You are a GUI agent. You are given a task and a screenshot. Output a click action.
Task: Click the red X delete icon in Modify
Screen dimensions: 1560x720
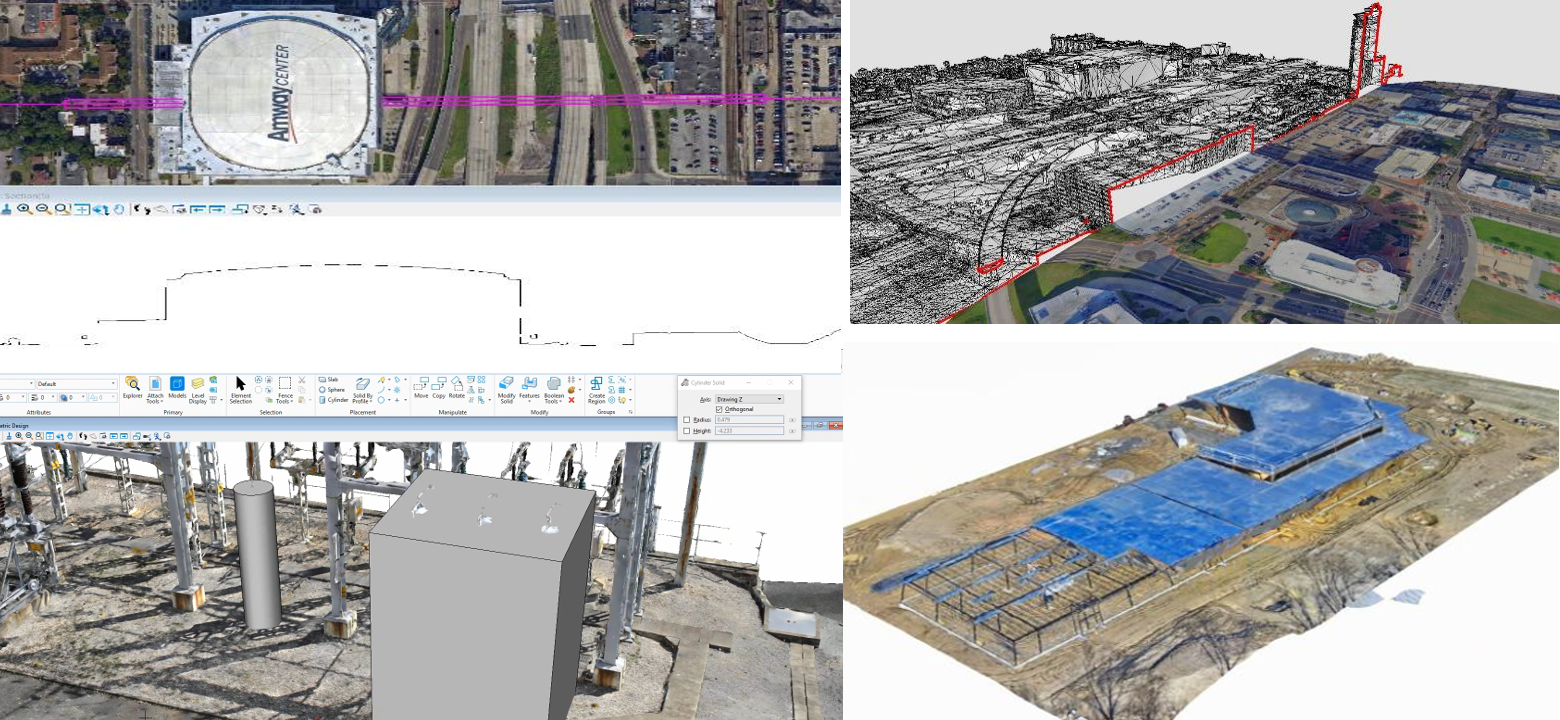point(572,400)
